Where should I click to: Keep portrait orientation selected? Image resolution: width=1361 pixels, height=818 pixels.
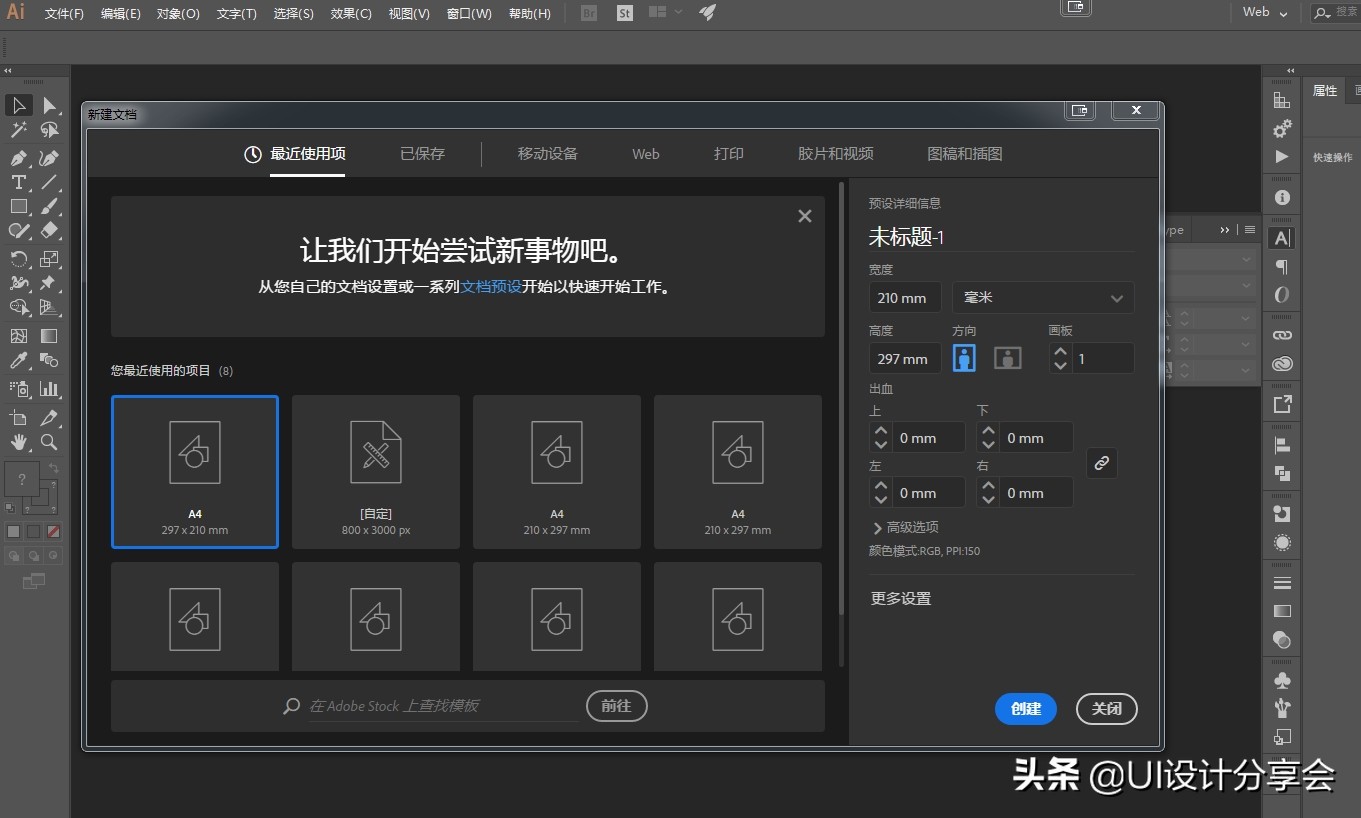(x=963, y=357)
